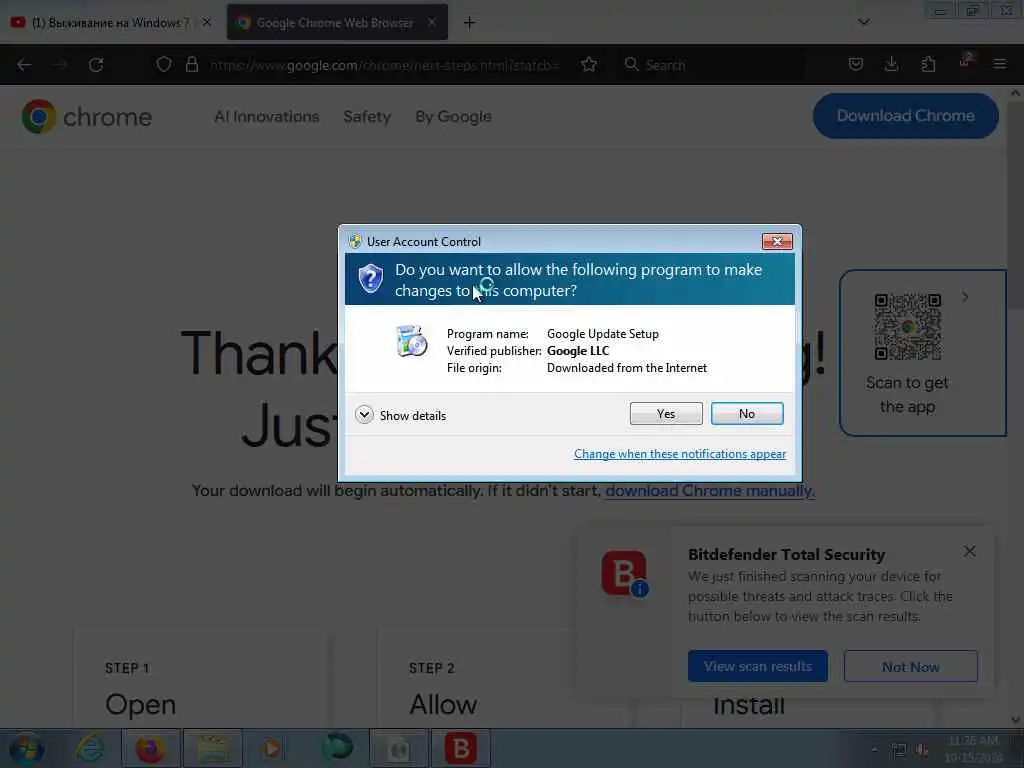Screen dimensions: 1024x768
Task: Click the page vertical scrollbar thumb
Action: [1016, 204]
